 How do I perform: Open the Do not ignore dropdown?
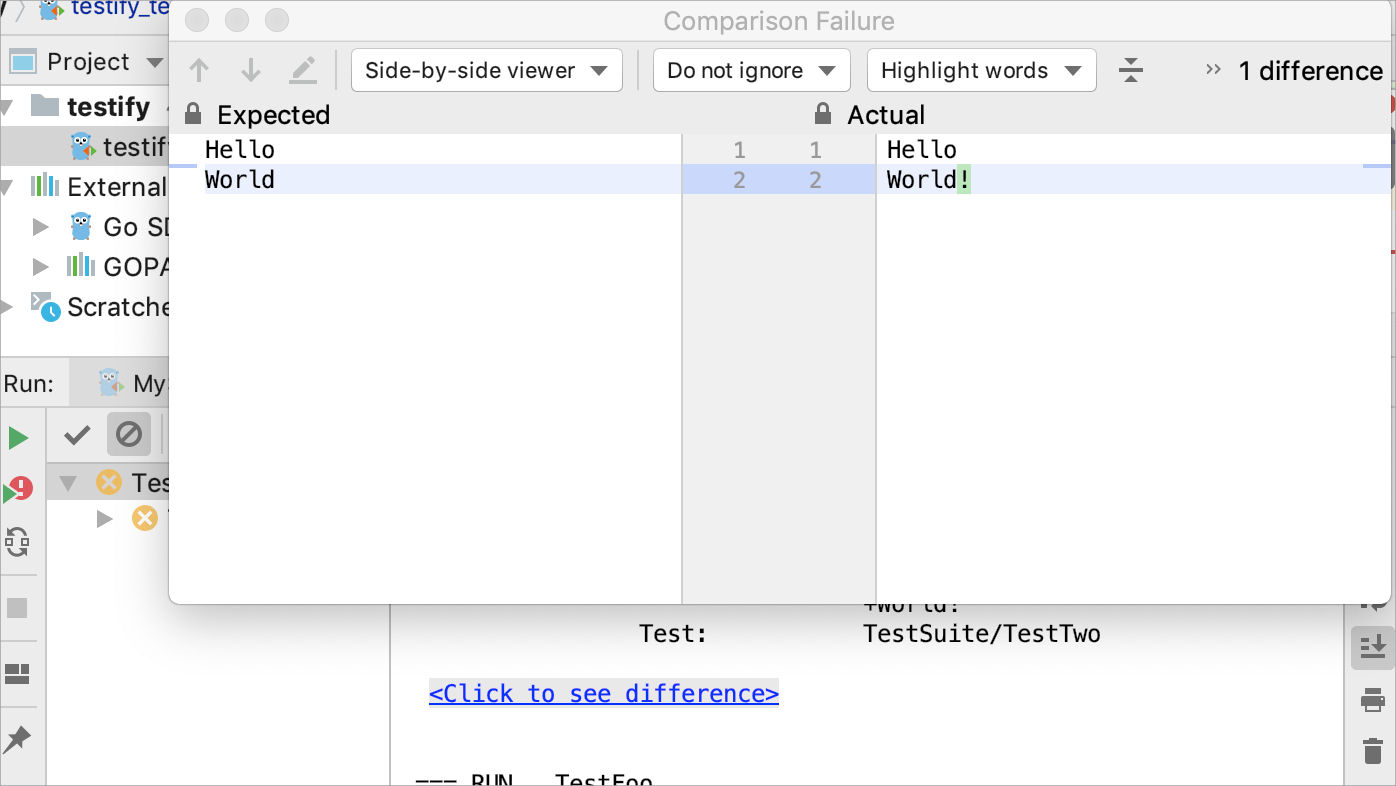click(x=751, y=70)
